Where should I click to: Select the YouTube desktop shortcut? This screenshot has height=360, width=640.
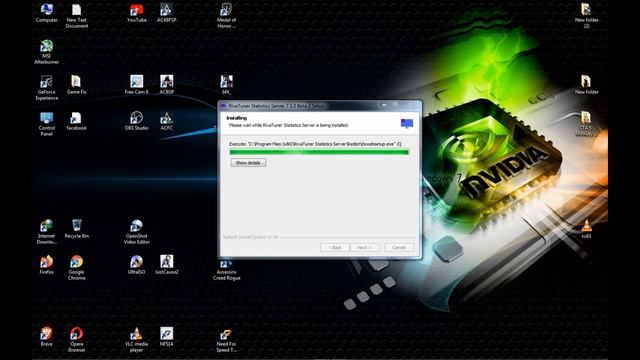click(136, 13)
